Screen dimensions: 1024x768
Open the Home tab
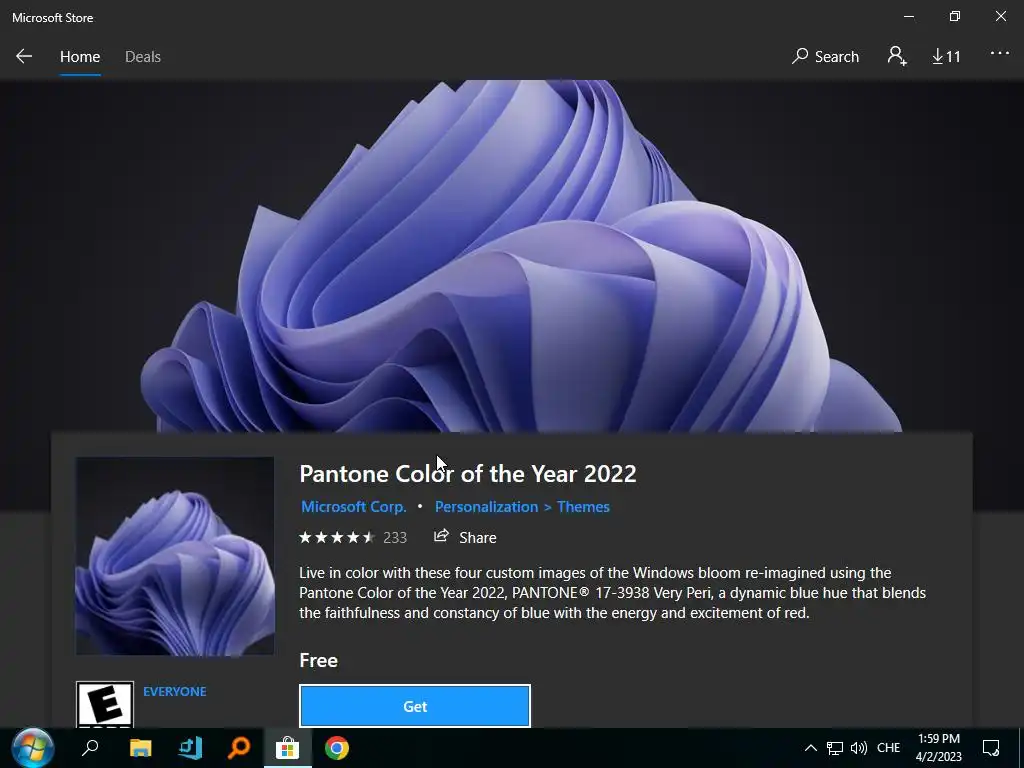click(80, 57)
